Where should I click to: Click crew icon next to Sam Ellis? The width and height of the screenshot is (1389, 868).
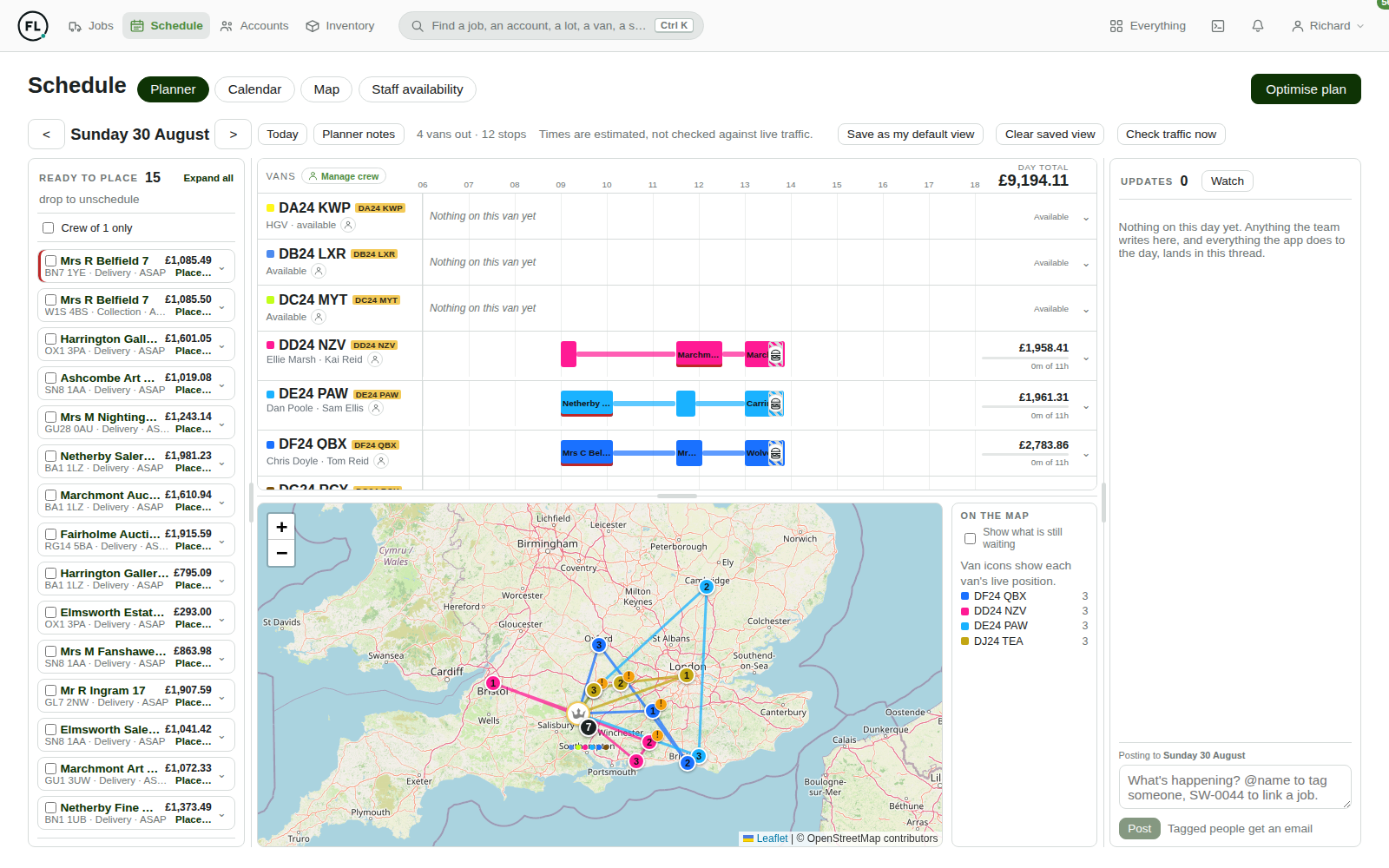[376, 408]
